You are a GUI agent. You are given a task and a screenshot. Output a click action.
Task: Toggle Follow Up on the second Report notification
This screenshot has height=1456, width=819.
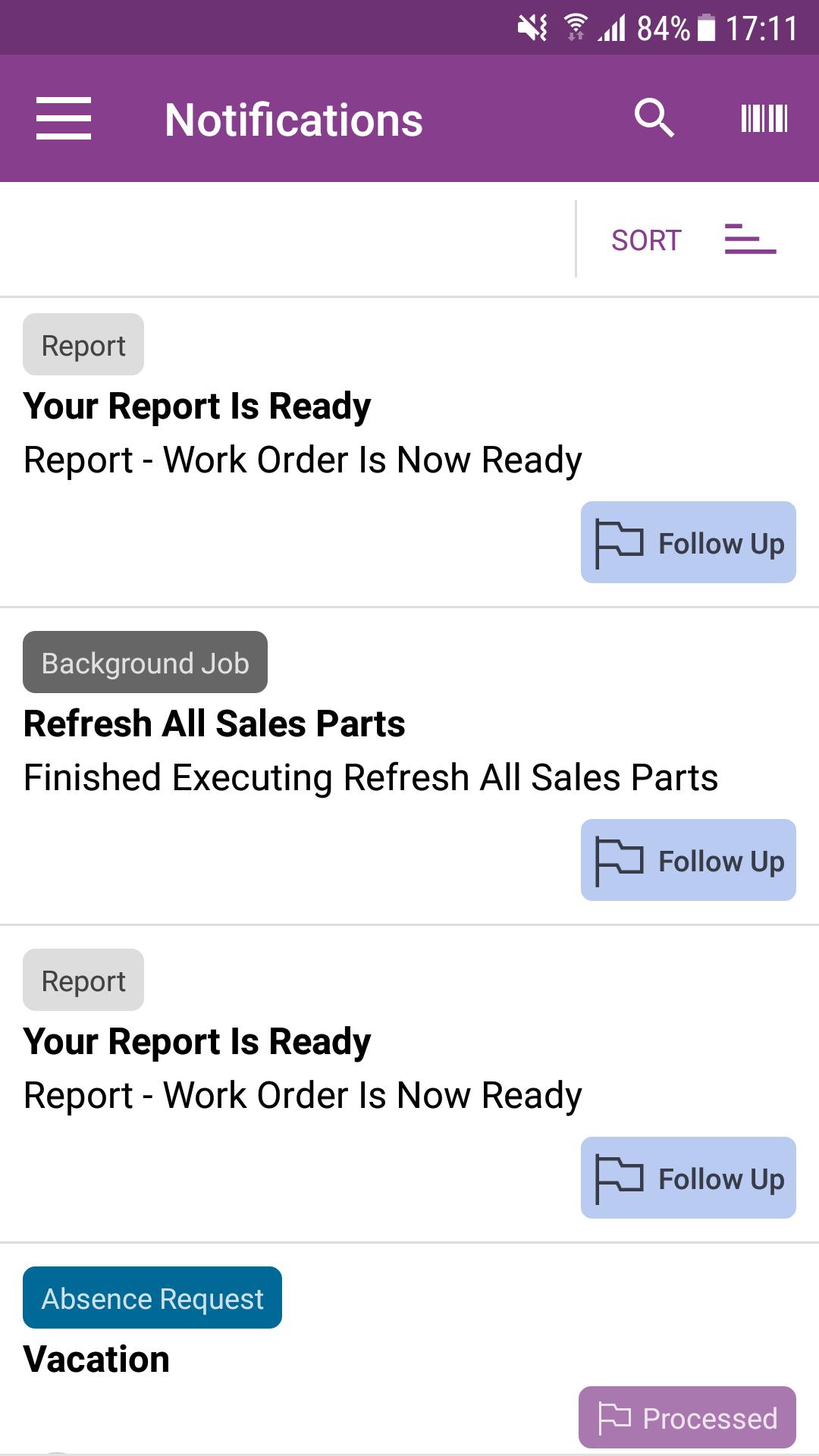click(x=689, y=1178)
